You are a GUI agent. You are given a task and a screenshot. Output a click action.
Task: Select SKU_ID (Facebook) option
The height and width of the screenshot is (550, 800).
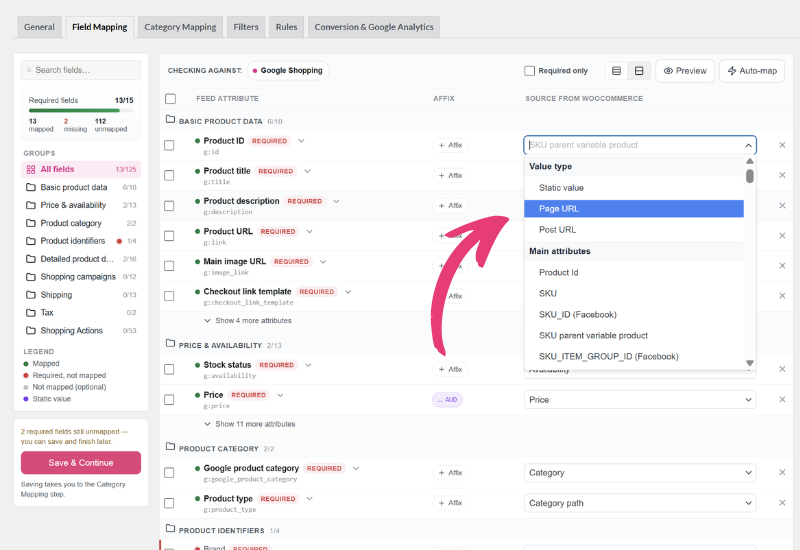[634, 314]
